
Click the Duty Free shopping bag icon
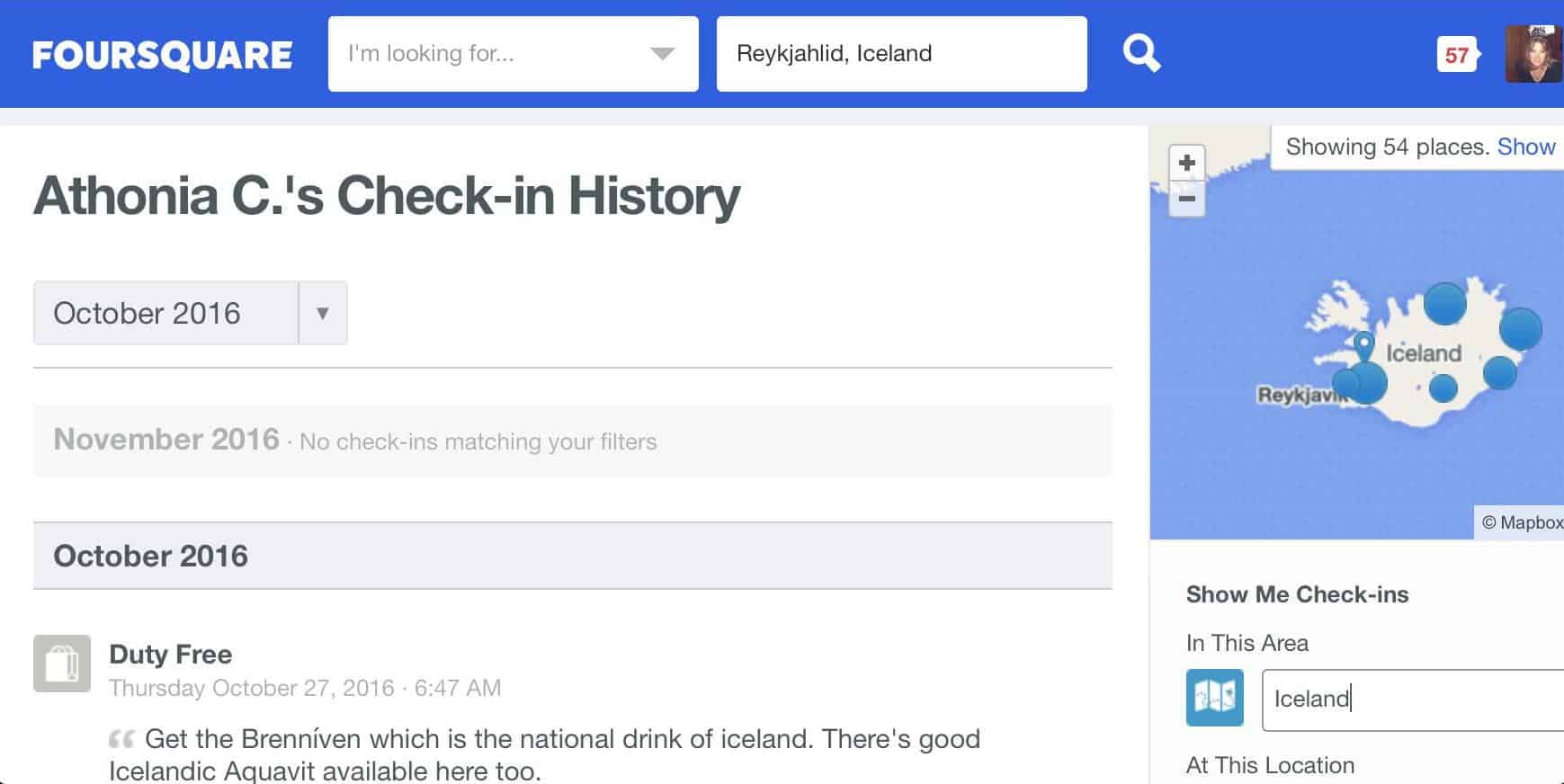[62, 664]
